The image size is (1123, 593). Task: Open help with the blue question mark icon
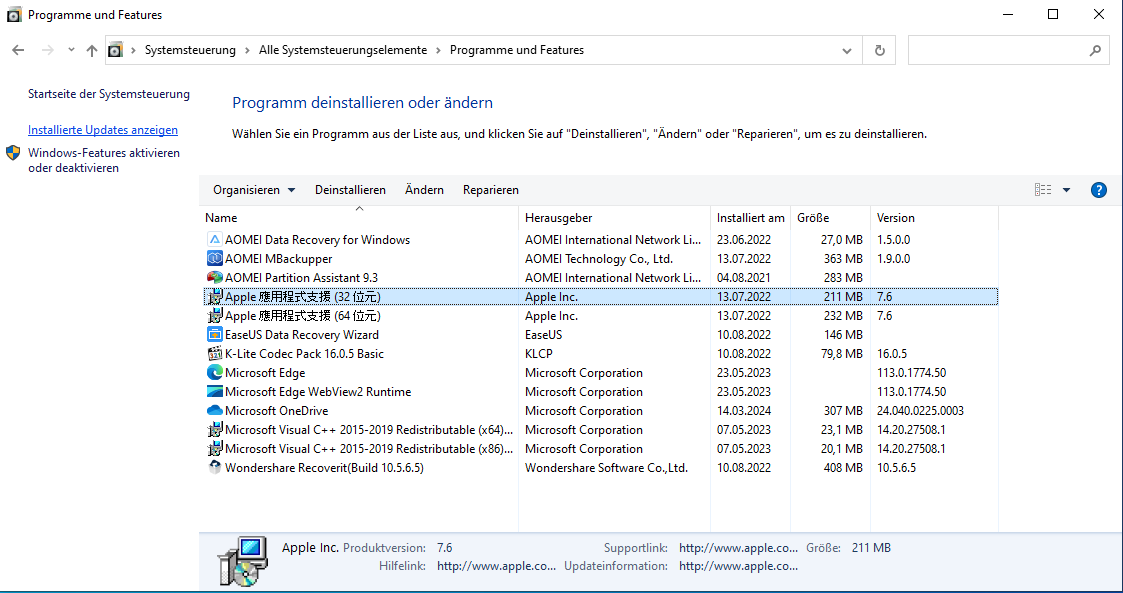(x=1098, y=190)
